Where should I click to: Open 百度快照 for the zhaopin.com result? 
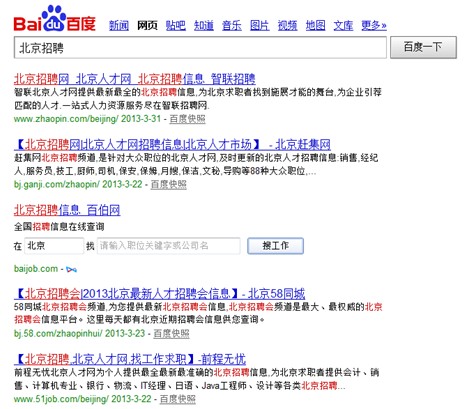coord(187,119)
